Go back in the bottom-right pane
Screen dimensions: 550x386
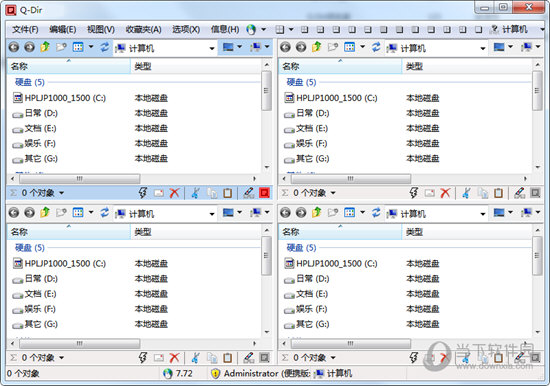[x=286, y=212]
